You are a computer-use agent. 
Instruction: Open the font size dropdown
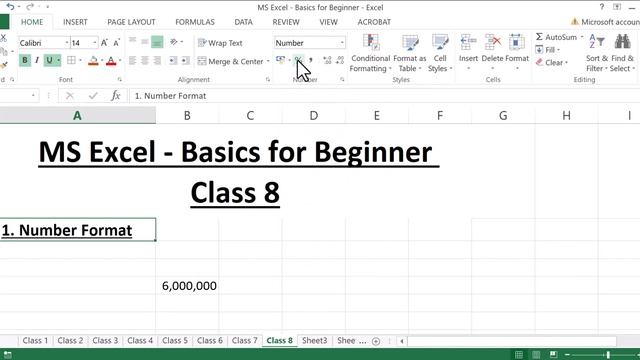(95, 43)
